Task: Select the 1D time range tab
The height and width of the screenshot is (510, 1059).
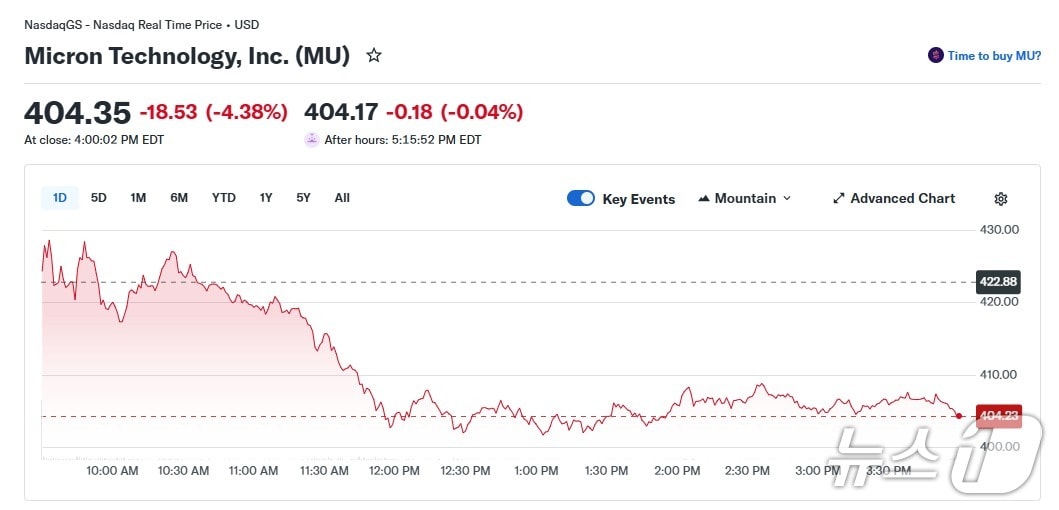Action: (x=60, y=198)
